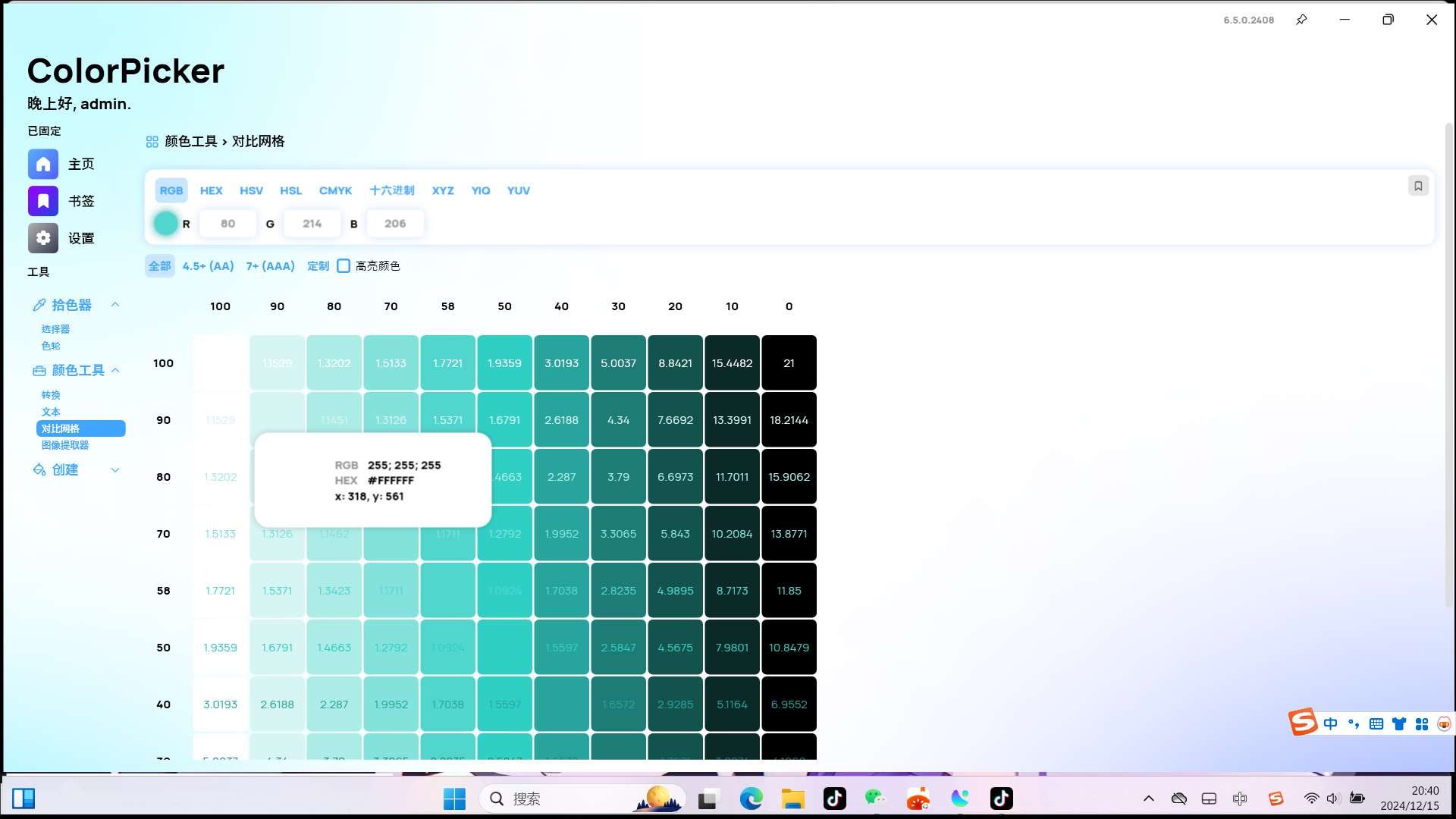Select the 定制 filter
The width and height of the screenshot is (1456, 819).
(x=318, y=266)
